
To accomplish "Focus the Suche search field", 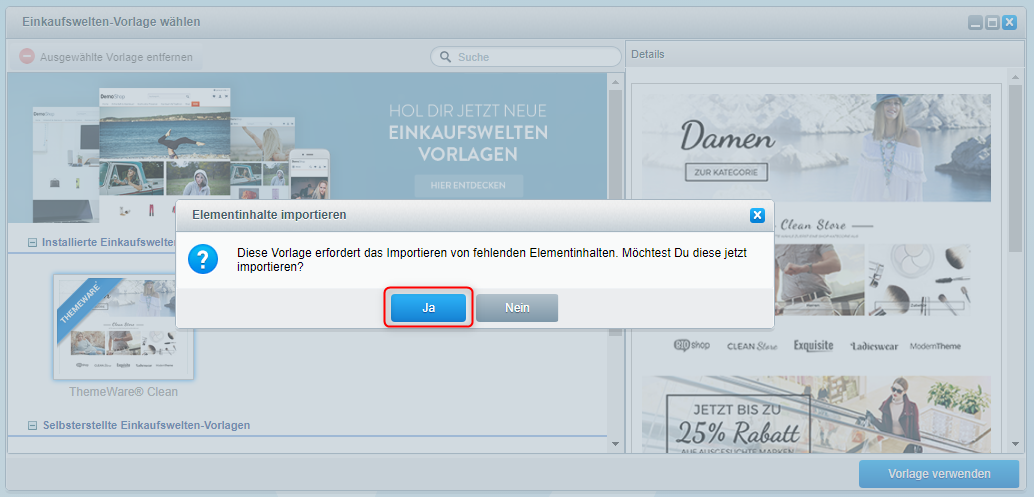I will [x=526, y=57].
